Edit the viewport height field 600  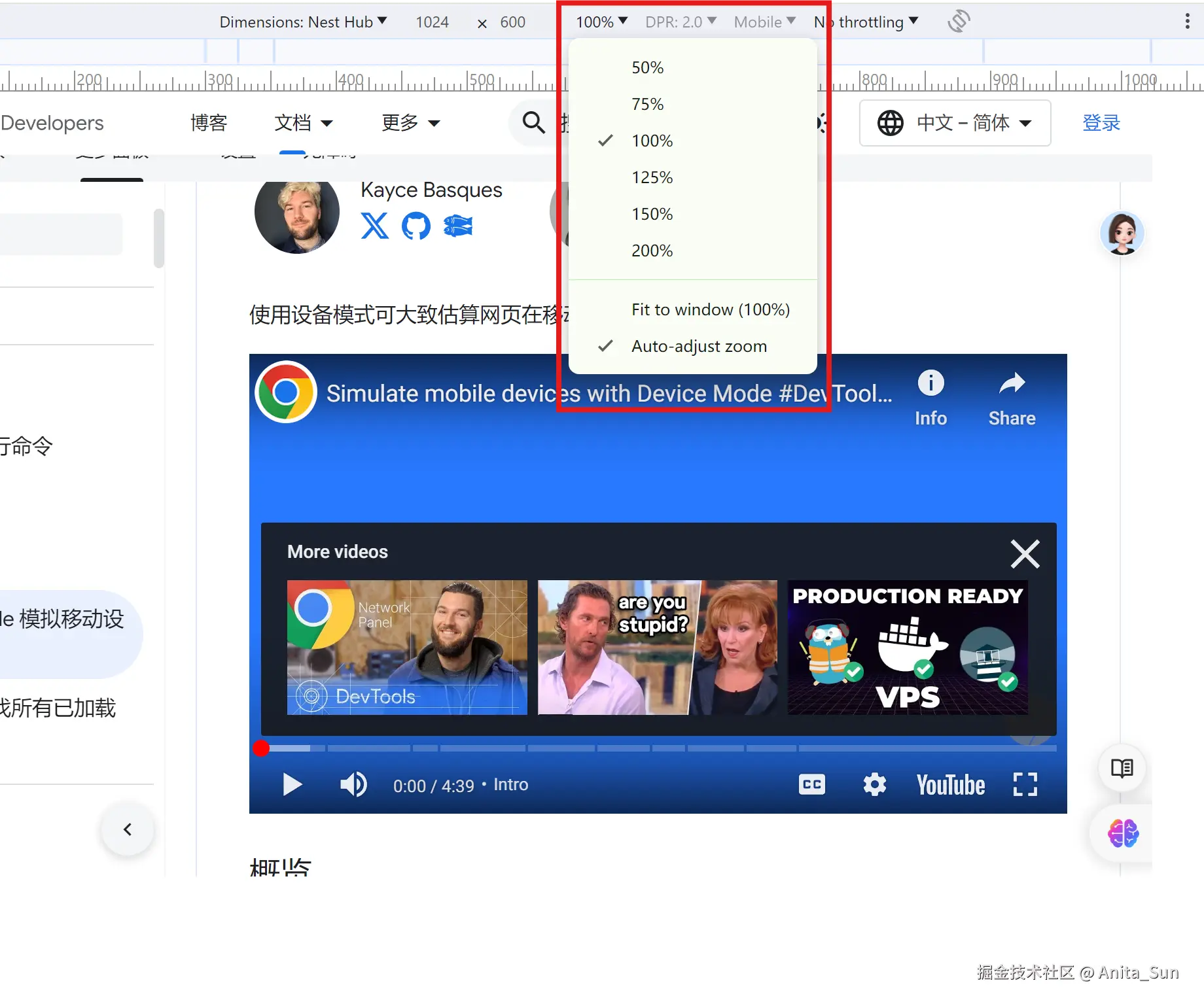[x=512, y=22]
